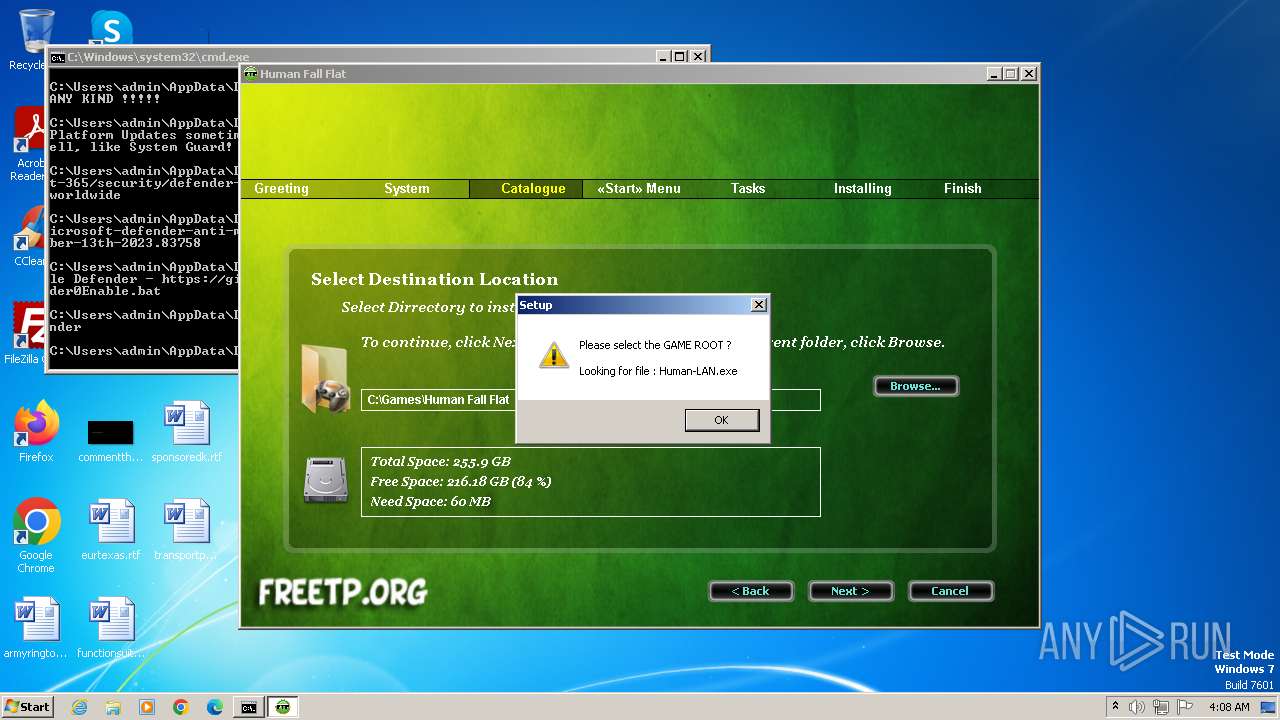
Task: Click OK in the Setup dialog
Action: [722, 420]
